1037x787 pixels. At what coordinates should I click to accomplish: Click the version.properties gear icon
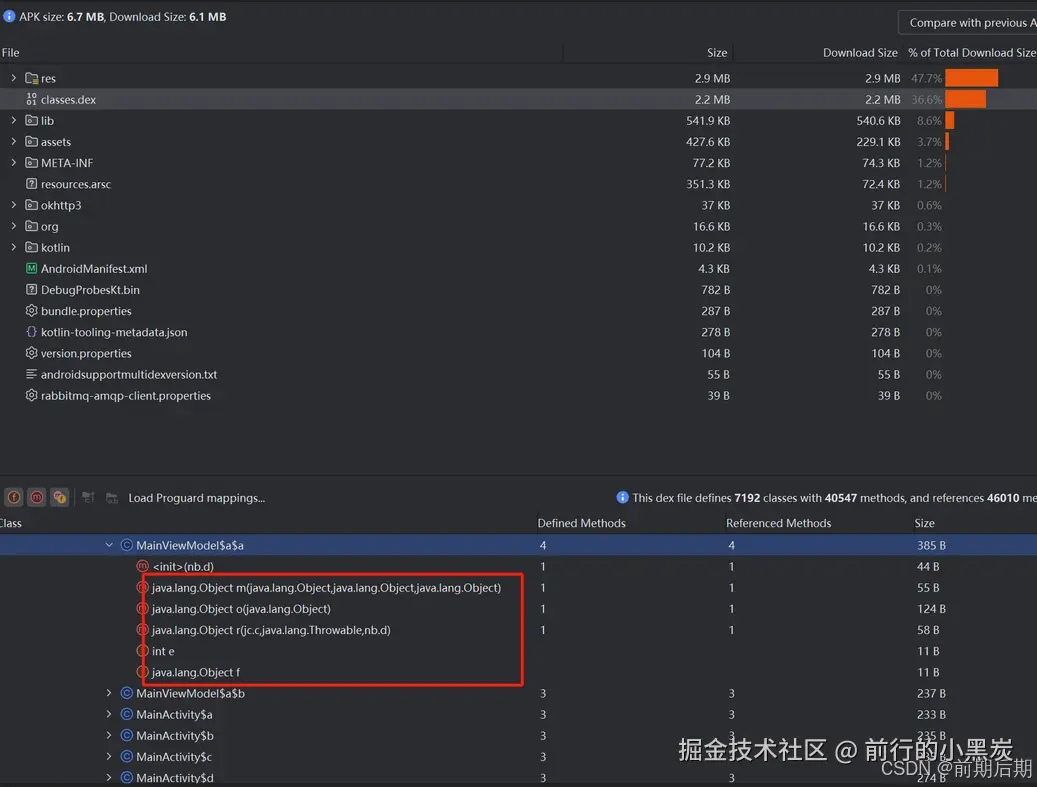(x=31, y=353)
